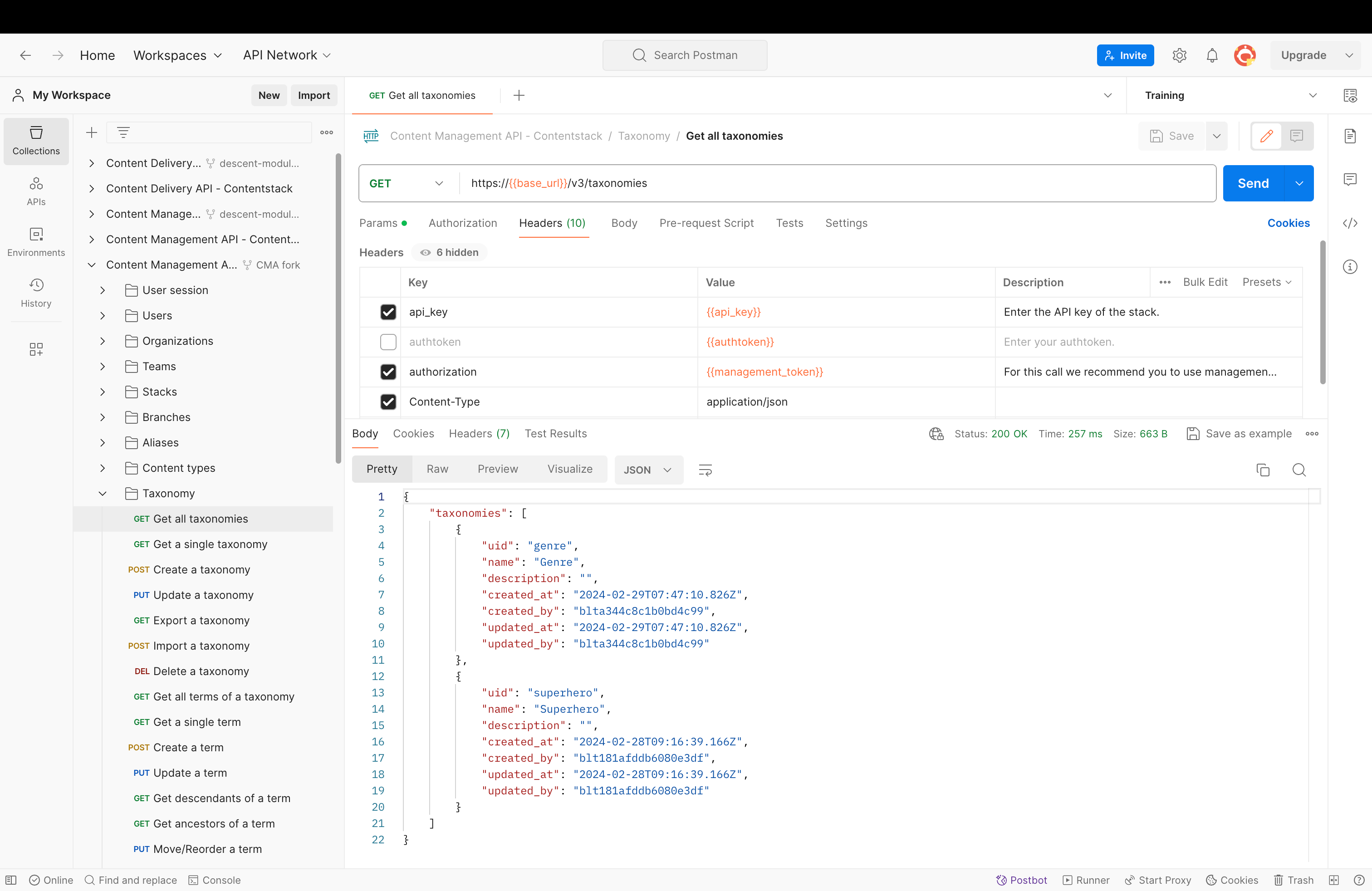Screen dimensions: 1372x891
Task: Click the blue Send button
Action: 1254,183
